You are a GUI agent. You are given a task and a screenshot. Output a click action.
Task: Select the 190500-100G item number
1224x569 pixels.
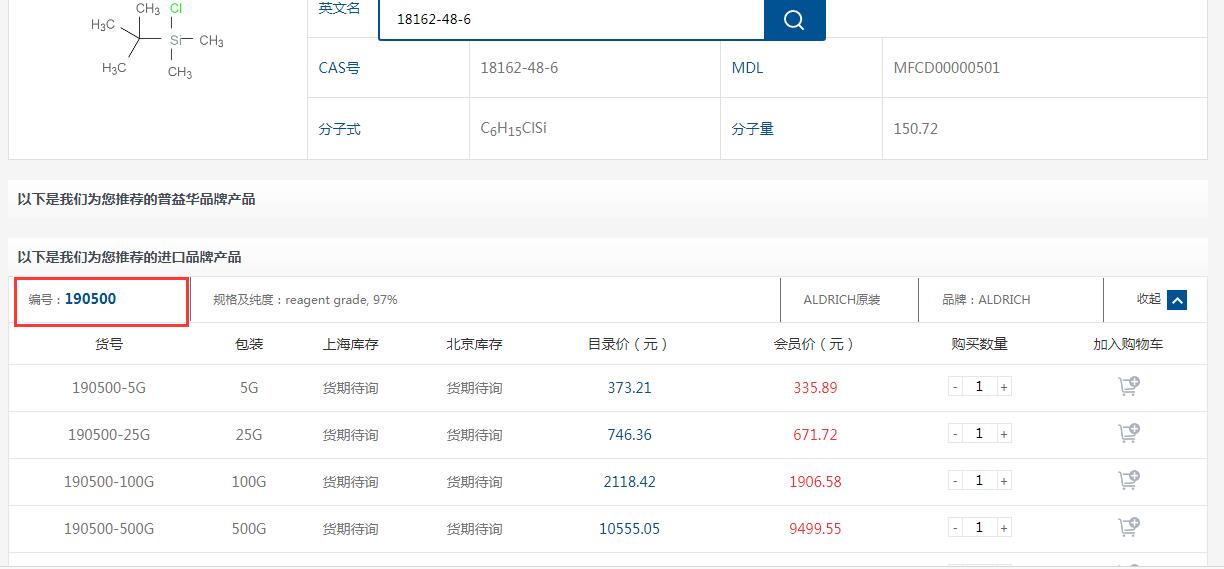coord(109,482)
